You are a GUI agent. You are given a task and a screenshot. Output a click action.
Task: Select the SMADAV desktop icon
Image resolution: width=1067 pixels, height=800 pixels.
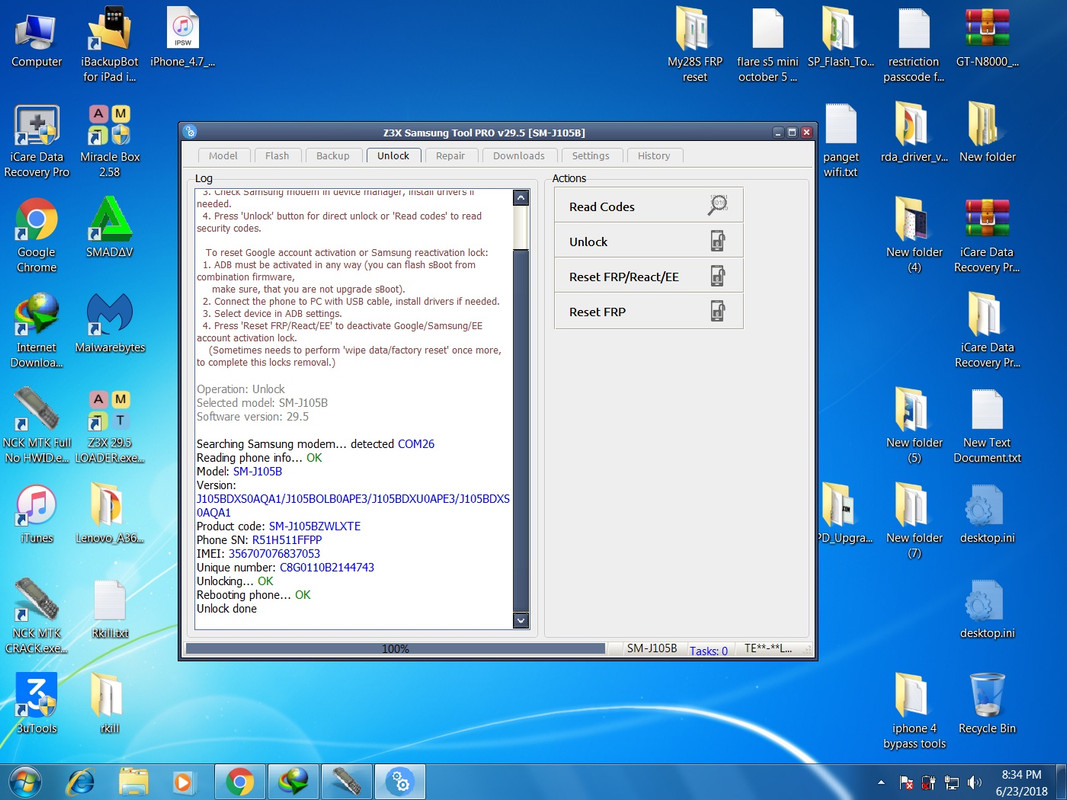pos(110,228)
